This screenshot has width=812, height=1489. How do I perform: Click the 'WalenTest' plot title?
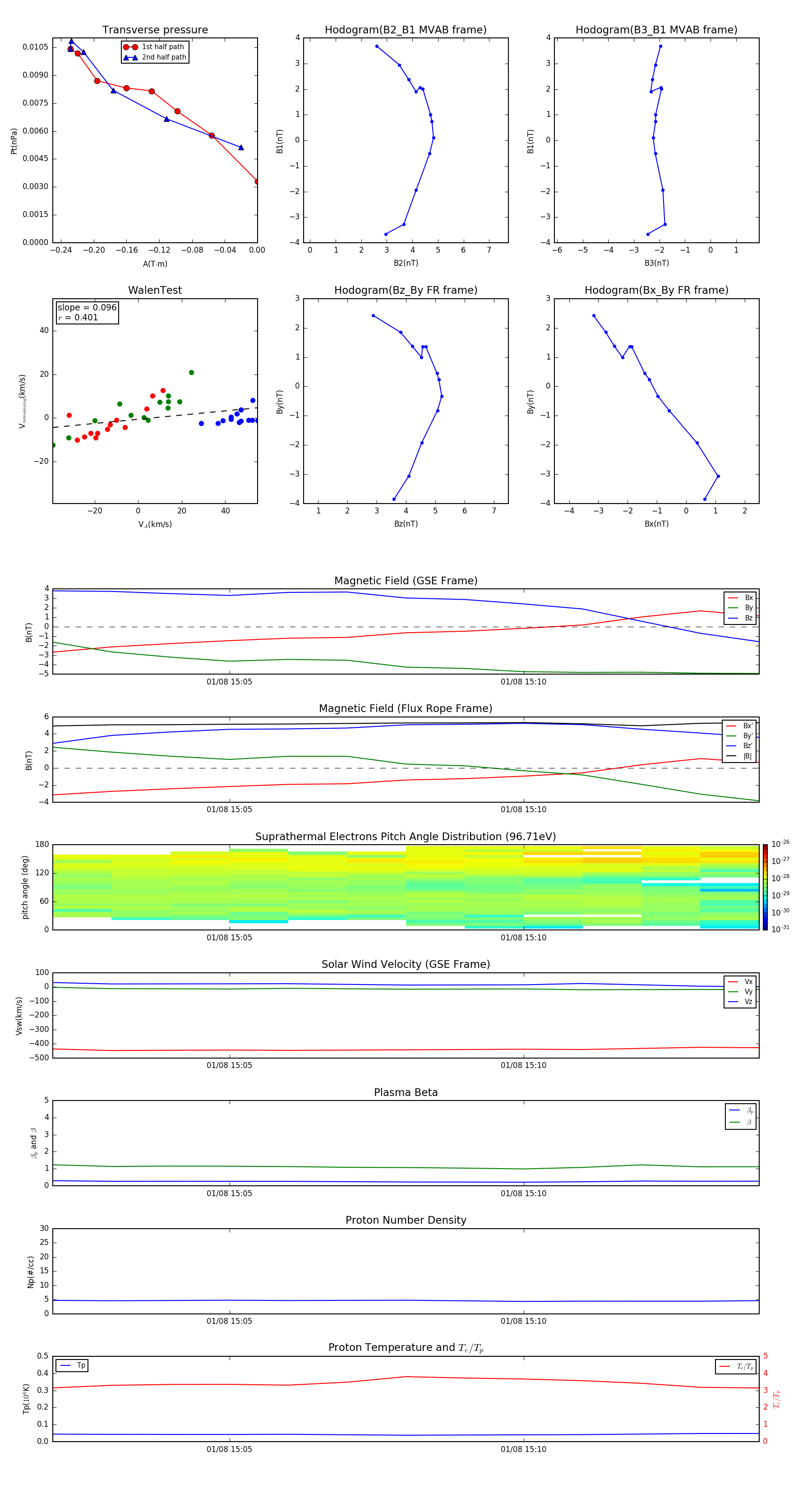pyautogui.click(x=155, y=290)
